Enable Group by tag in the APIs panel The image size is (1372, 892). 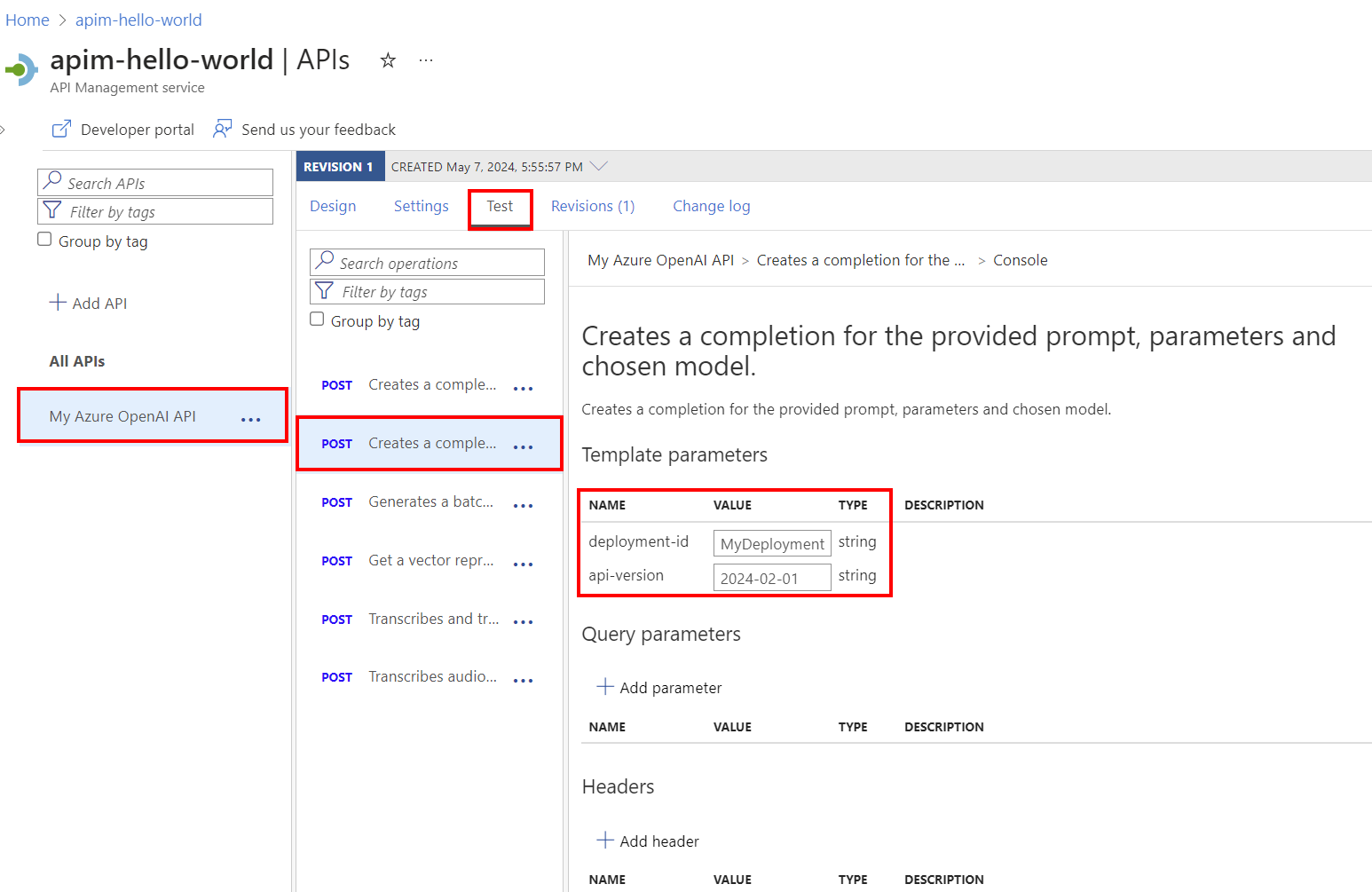pyautogui.click(x=44, y=239)
